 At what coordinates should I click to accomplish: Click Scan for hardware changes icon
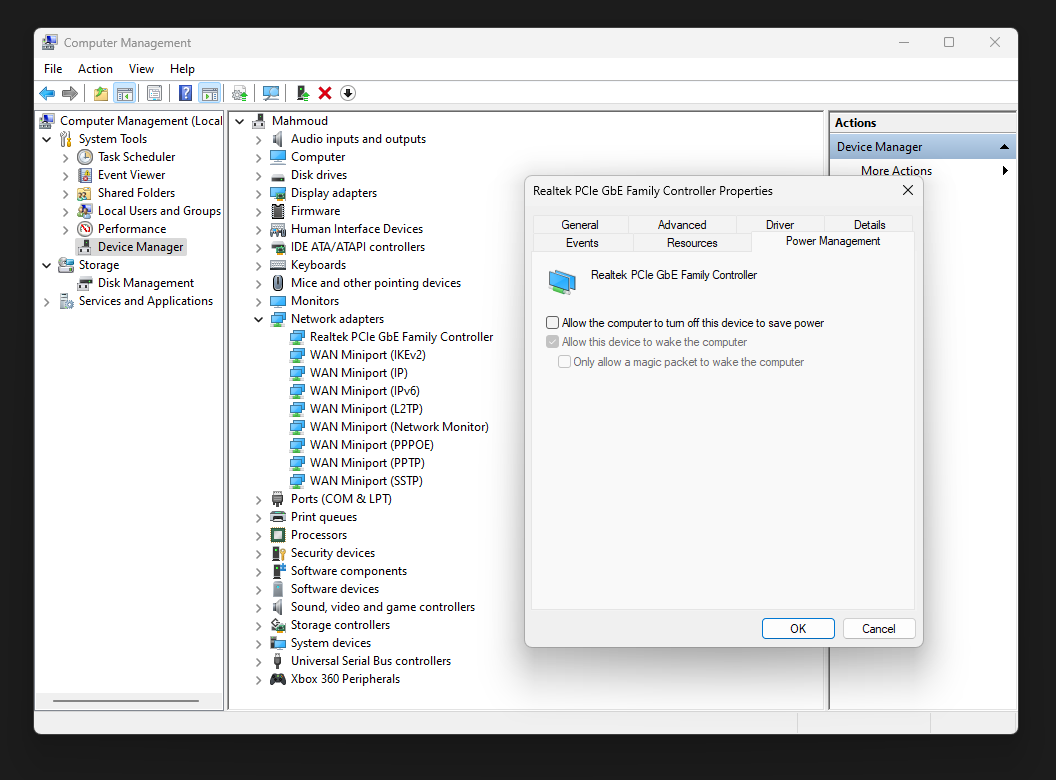tap(271, 93)
